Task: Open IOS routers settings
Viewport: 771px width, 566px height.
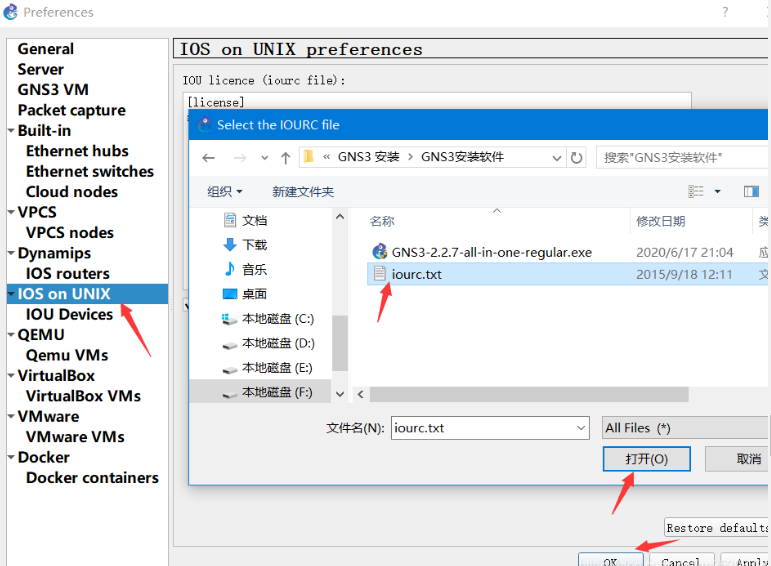Action: point(68,274)
